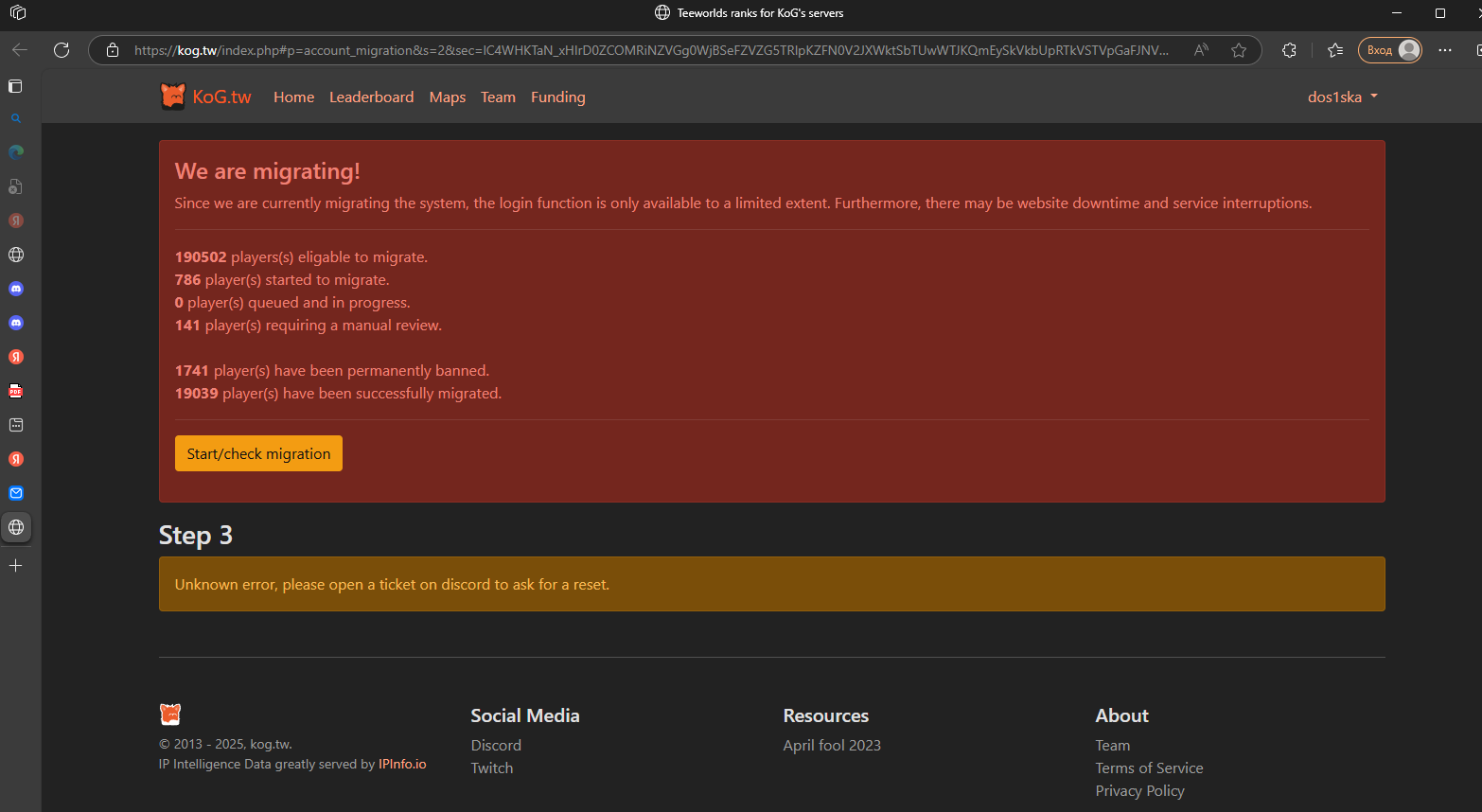Switch to the search magnifier tab

click(x=15, y=118)
